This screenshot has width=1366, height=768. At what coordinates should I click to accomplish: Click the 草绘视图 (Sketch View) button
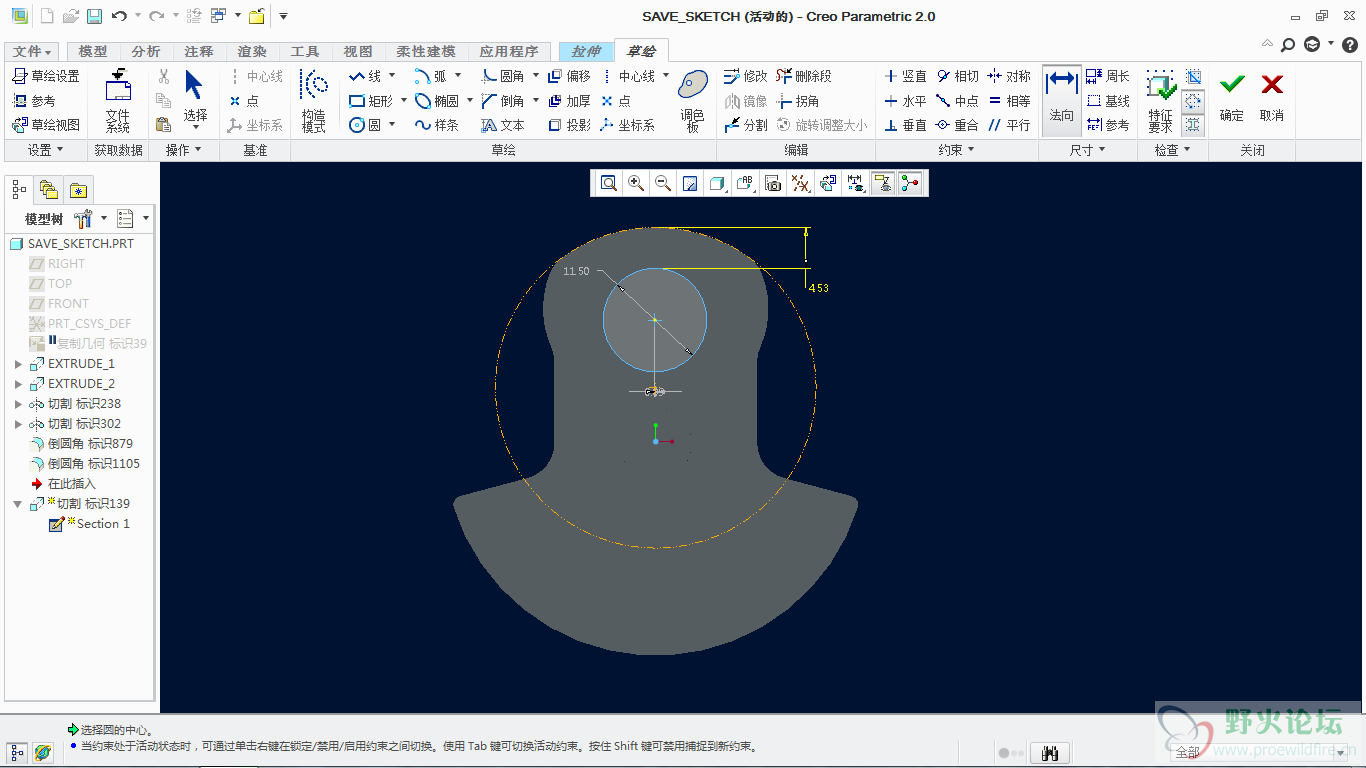pos(46,125)
